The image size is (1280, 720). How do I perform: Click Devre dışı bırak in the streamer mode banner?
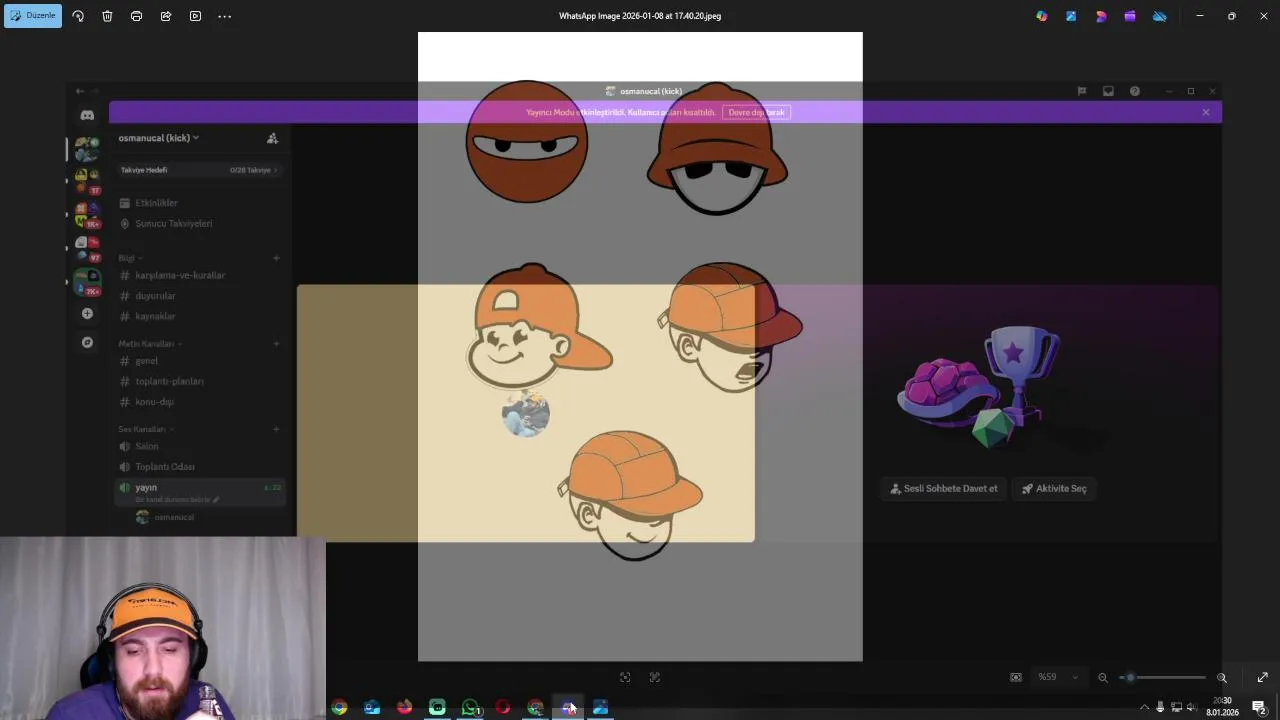[x=757, y=112]
